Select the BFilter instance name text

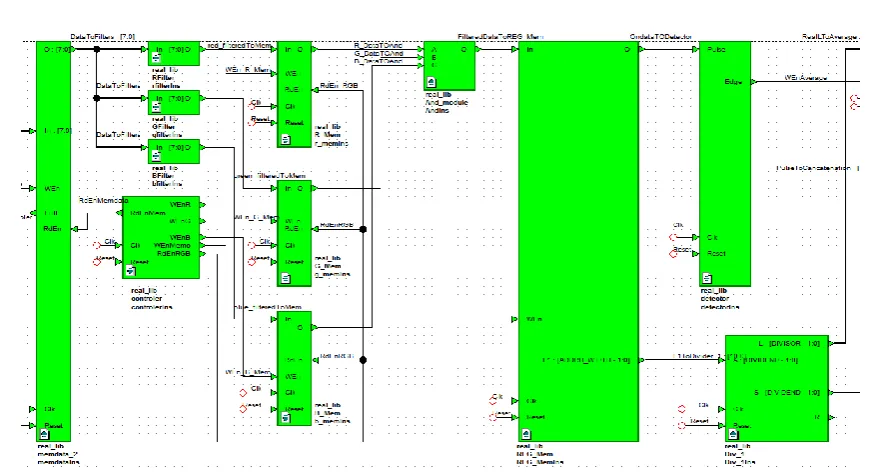click(163, 176)
